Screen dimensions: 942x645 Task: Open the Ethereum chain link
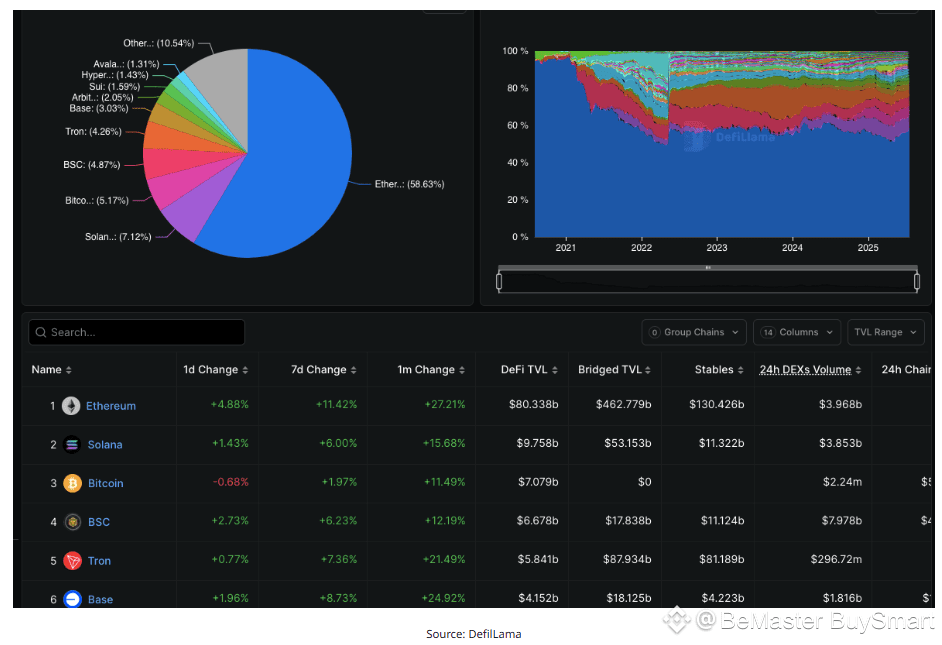point(111,406)
